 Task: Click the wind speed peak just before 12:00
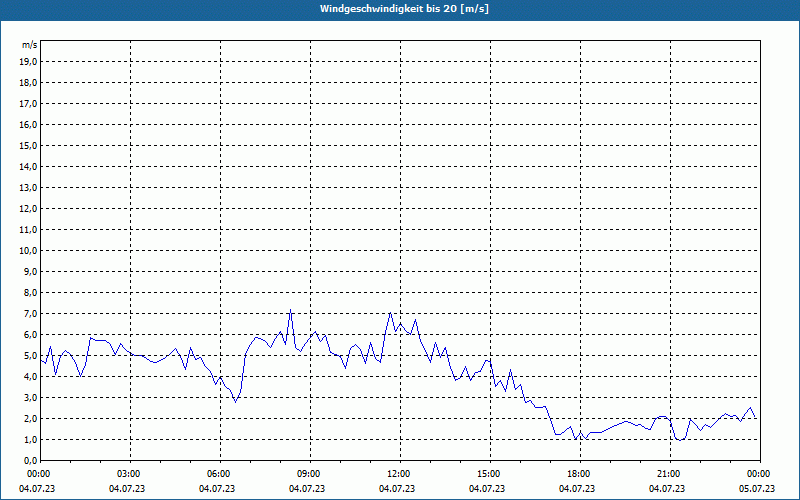click(390, 313)
